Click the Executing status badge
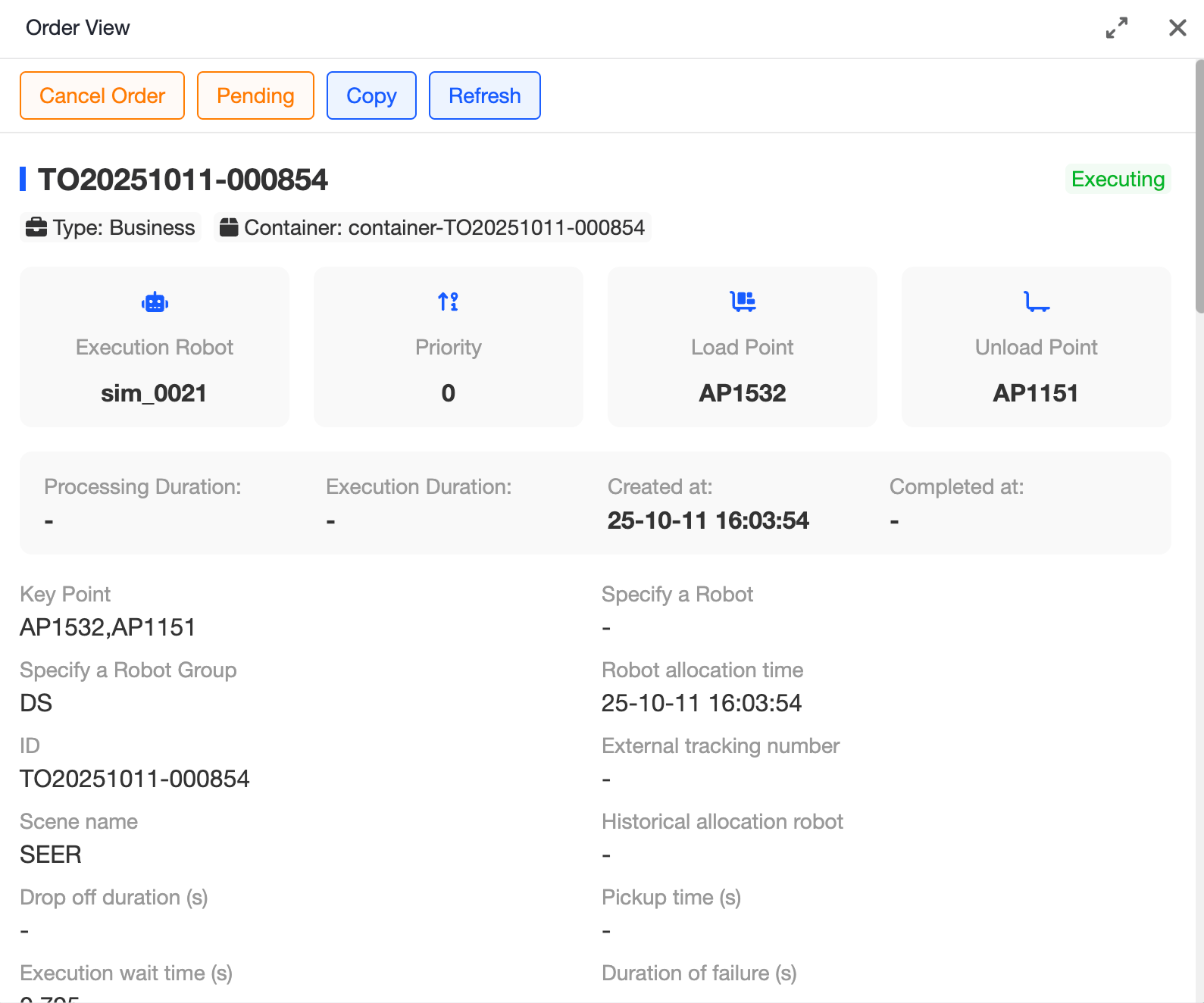Screen dimensions: 1204x1003 (1117, 180)
